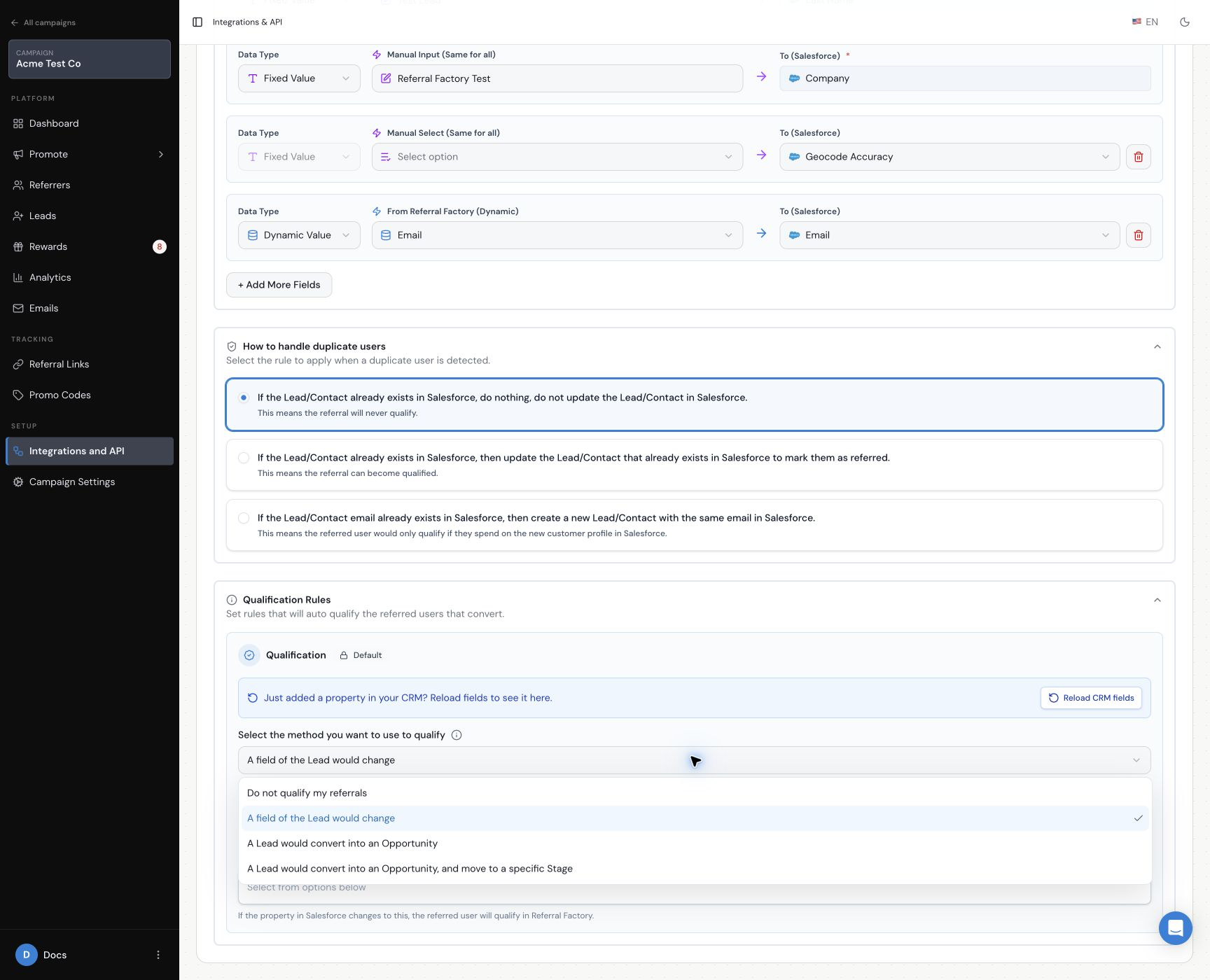
Task: Open the 'Select option' manual select dropdown
Action: [557, 157]
